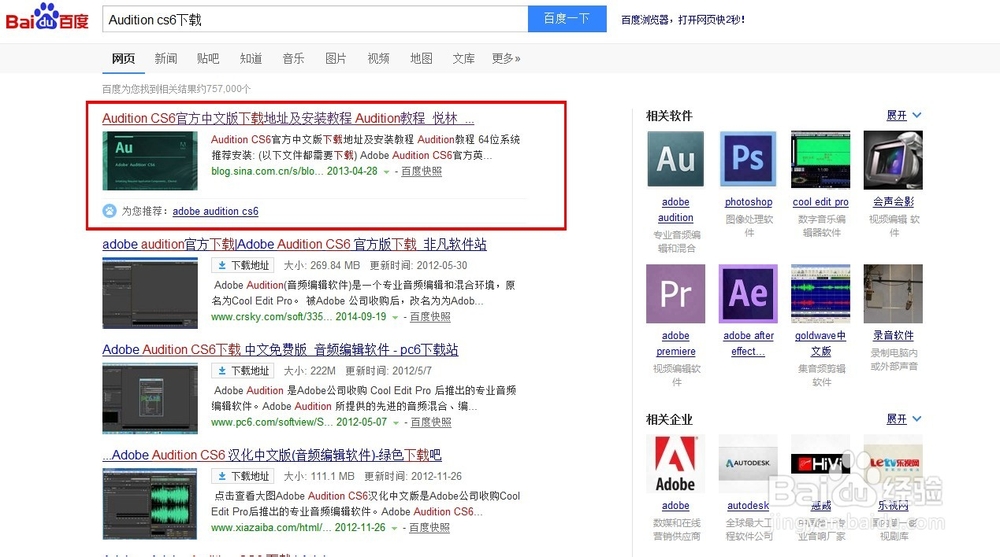Select the 网页 tab
This screenshot has height=557, width=1000.
point(123,59)
